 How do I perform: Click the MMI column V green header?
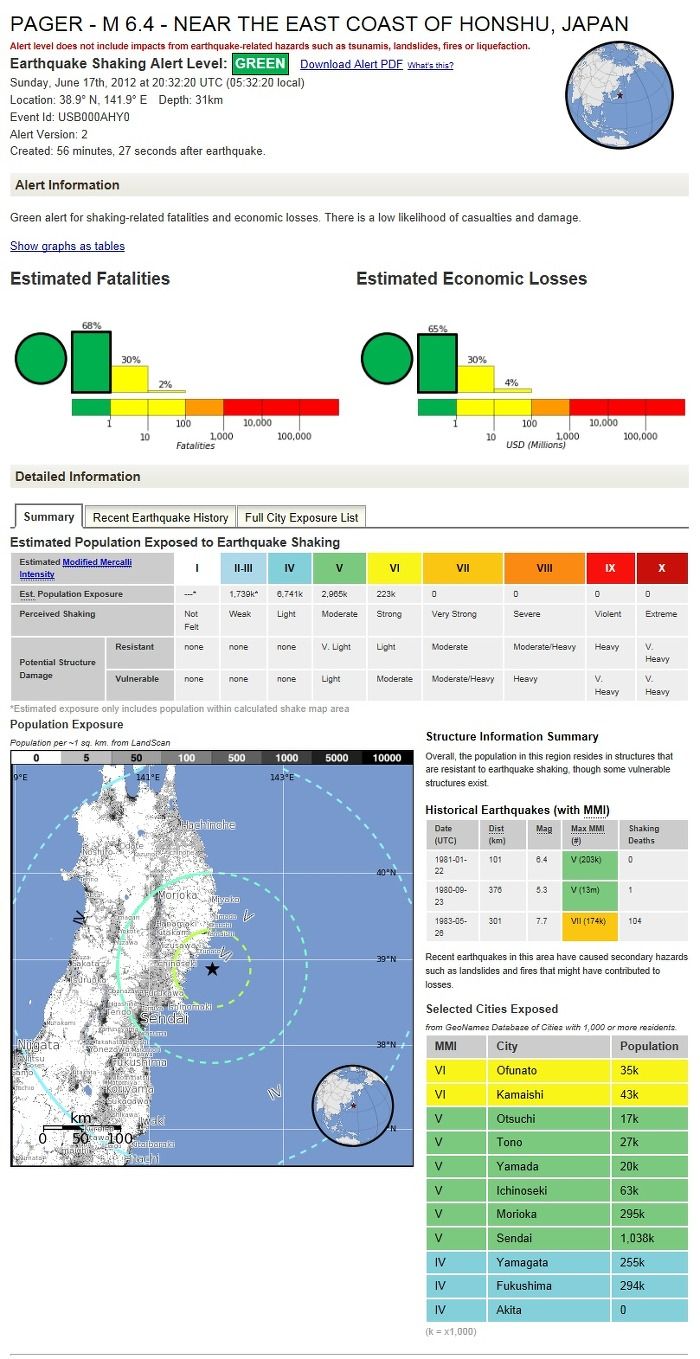tap(340, 568)
